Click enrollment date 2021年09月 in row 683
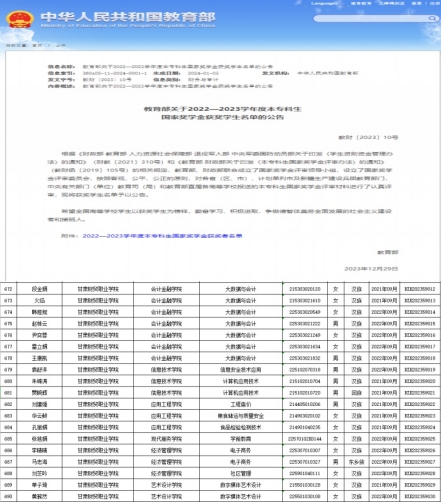 click(x=384, y=416)
